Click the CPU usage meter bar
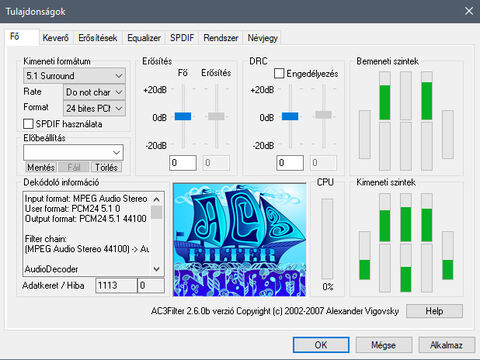The width and height of the screenshot is (480, 360). pos(327,239)
